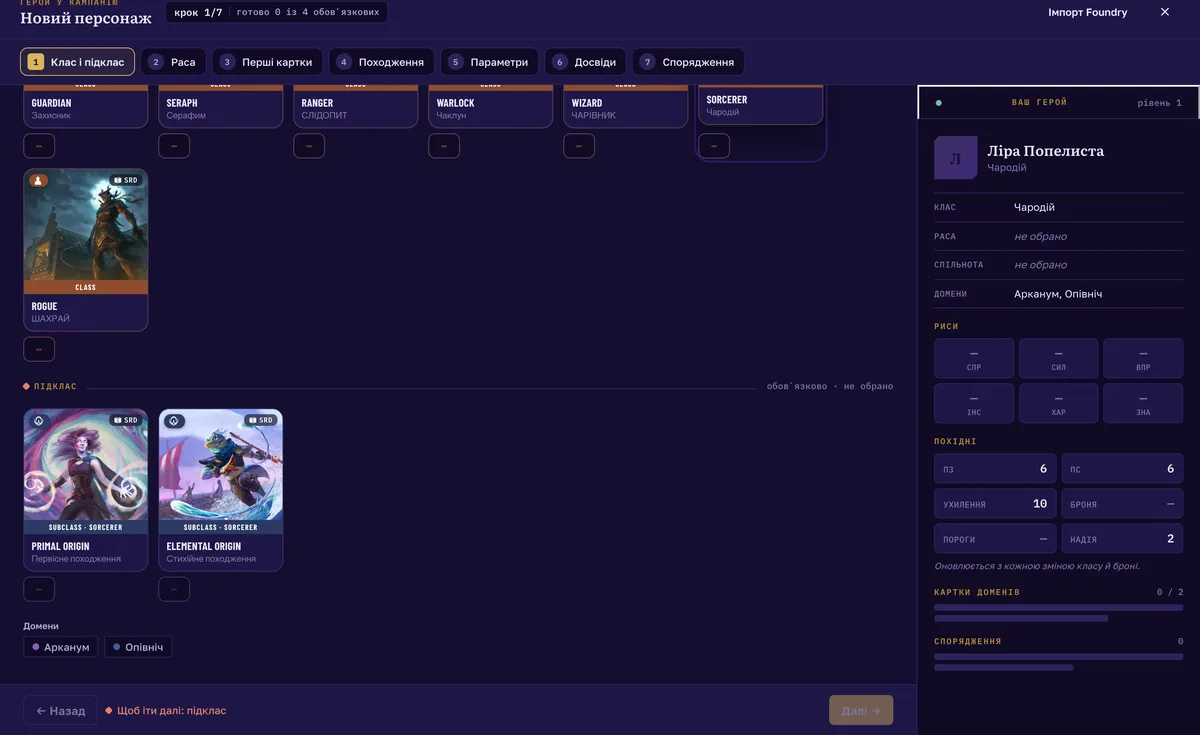1200x735 pixels.
Task: Click the Спорядження progress bar
Action: [1058, 657]
